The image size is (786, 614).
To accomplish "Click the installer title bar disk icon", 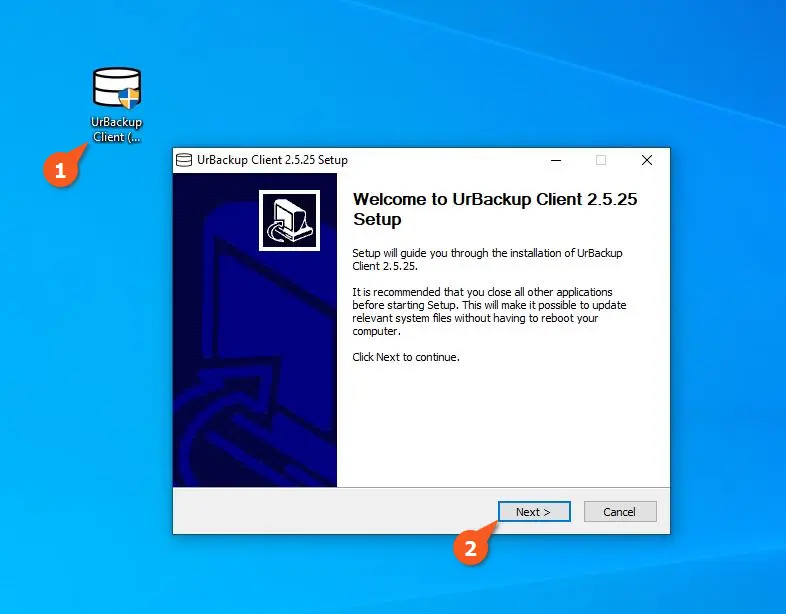I will [x=184, y=160].
